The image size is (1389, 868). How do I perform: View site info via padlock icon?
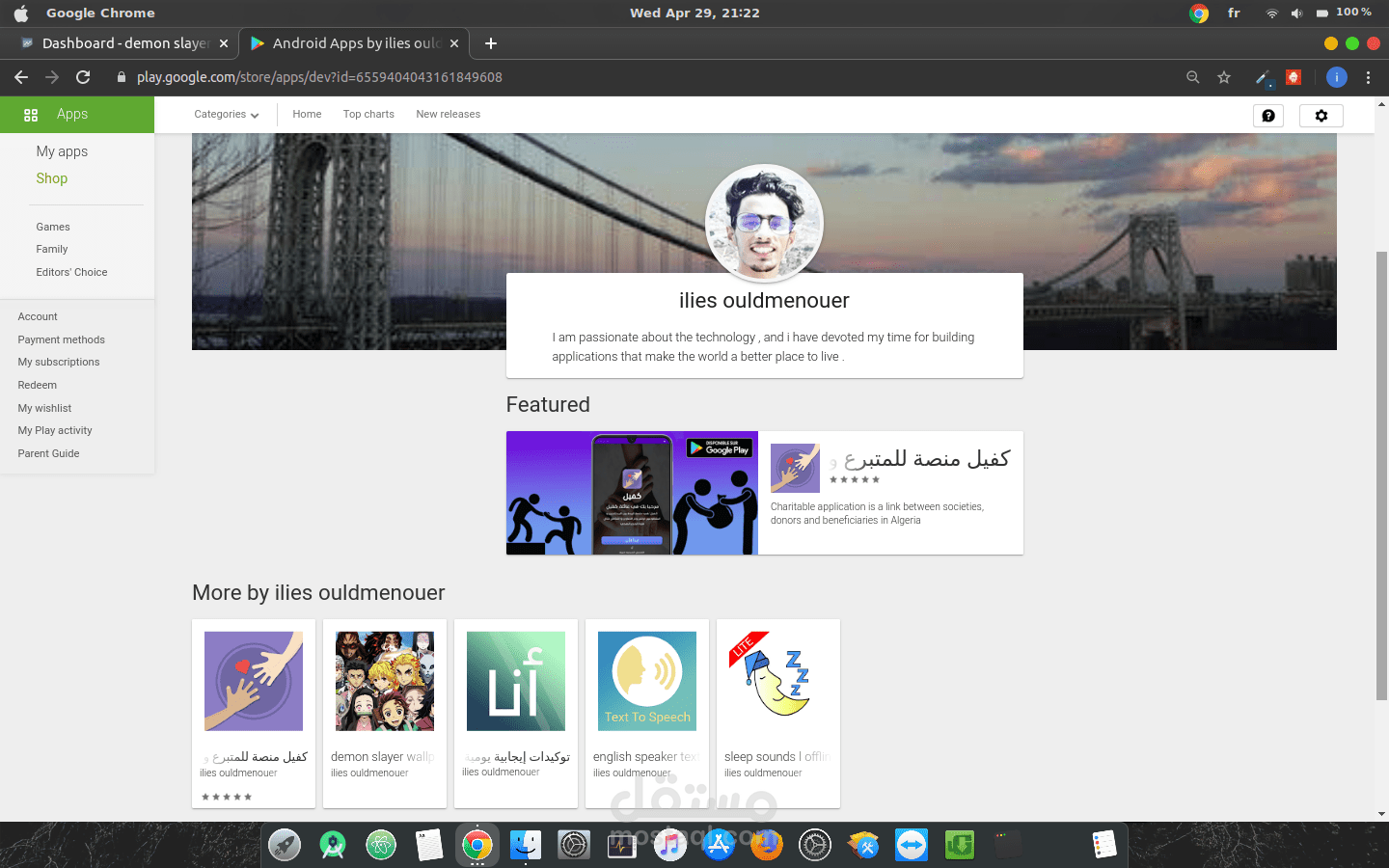(x=122, y=77)
